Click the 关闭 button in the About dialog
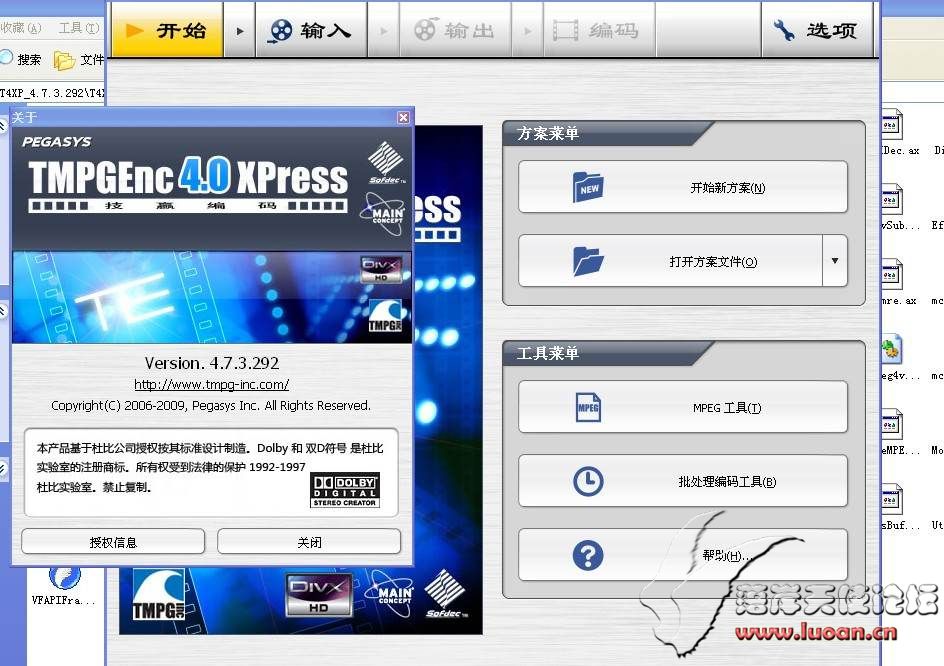This screenshot has height=666, width=944. pos(309,542)
